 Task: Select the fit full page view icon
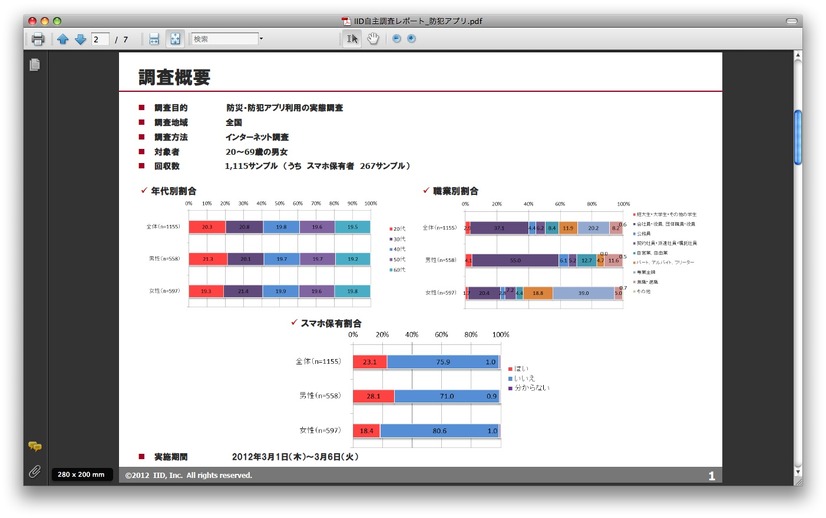[175, 38]
